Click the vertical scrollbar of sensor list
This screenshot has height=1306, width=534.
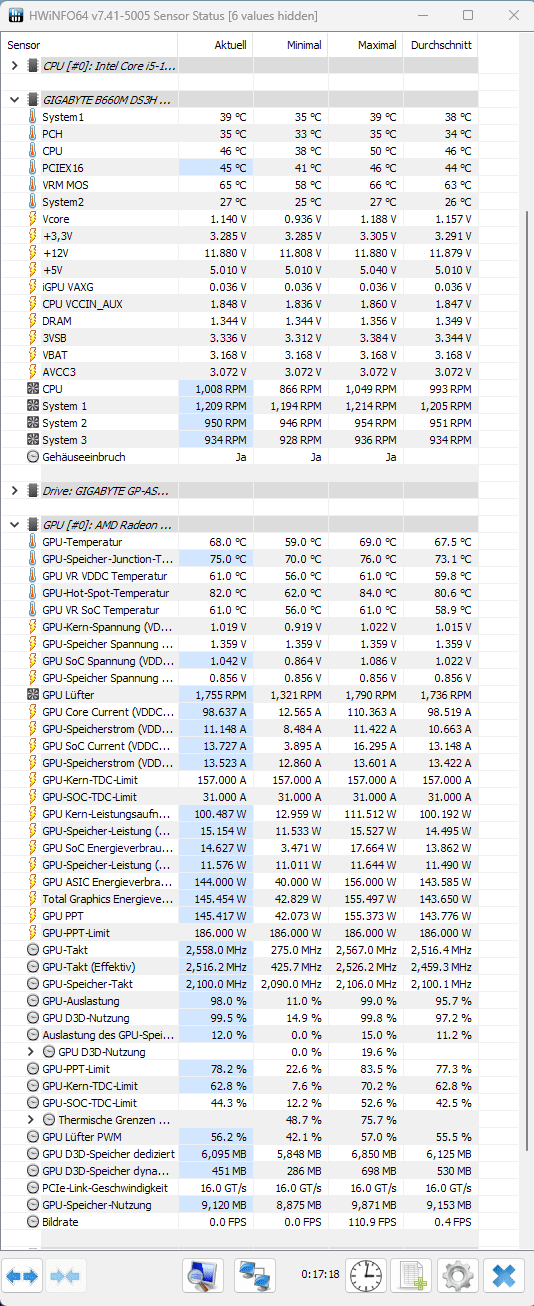(x=526, y=640)
